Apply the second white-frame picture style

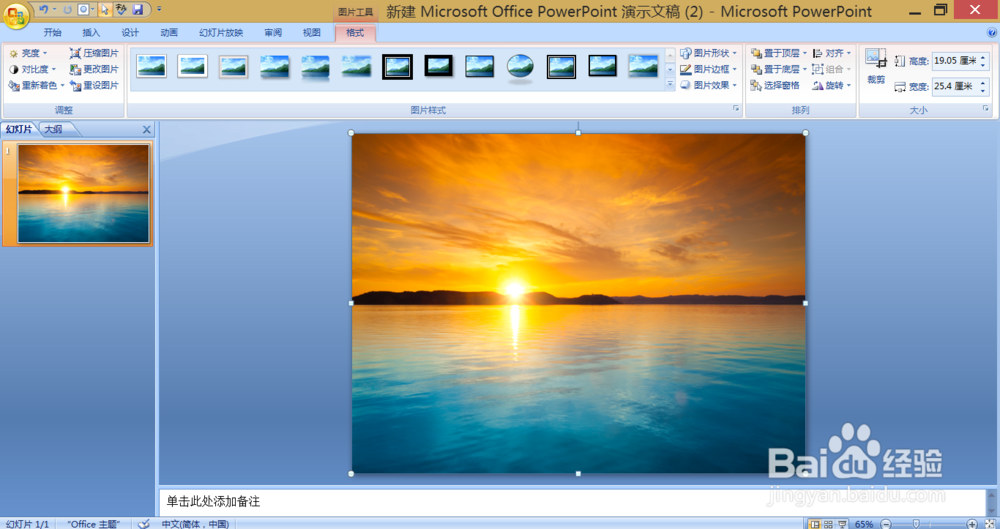(x=193, y=66)
